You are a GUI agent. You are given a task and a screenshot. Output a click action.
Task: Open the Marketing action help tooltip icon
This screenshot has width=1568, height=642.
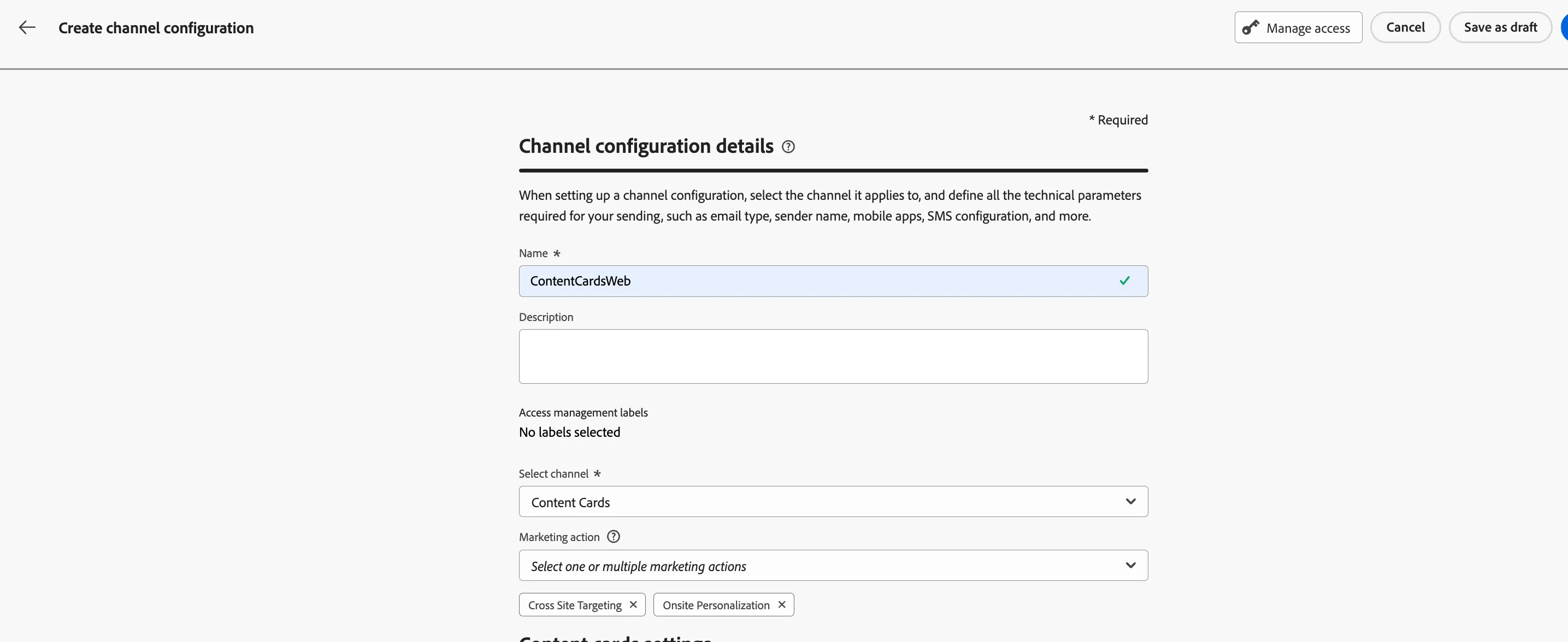(x=614, y=537)
